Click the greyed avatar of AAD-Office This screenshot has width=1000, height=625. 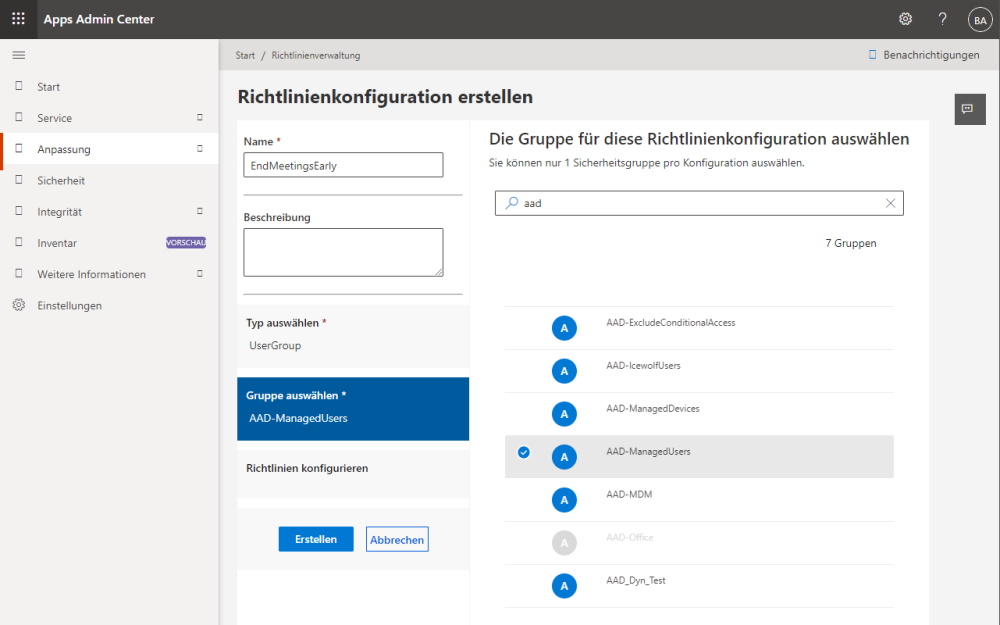(564, 543)
